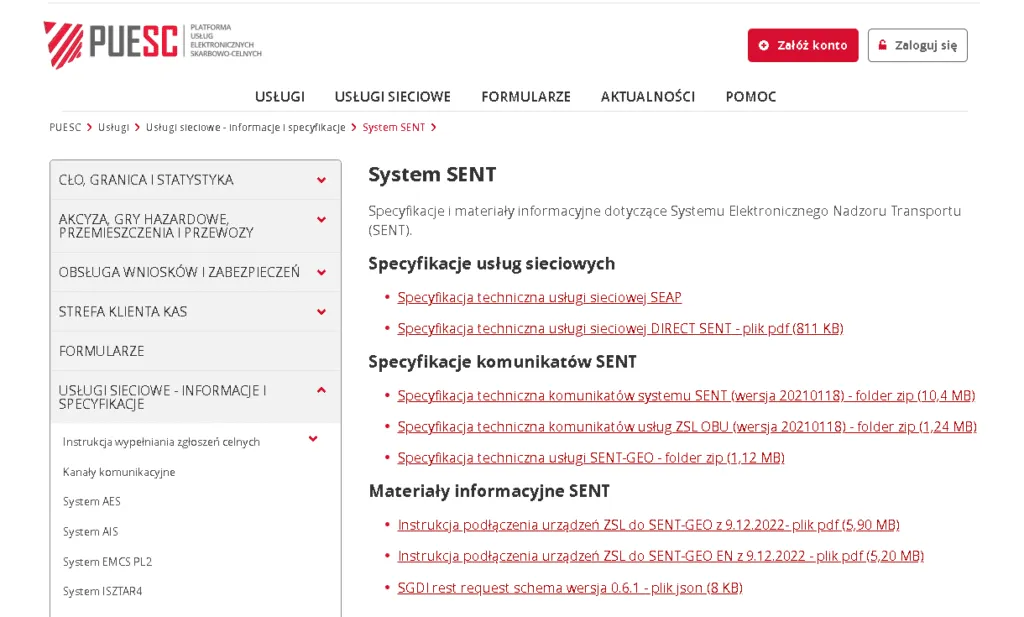This screenshot has width=1024, height=617.
Task: Open Specyfikacja techniczna usługi sieciowej SEAP link
Action: tap(539, 298)
